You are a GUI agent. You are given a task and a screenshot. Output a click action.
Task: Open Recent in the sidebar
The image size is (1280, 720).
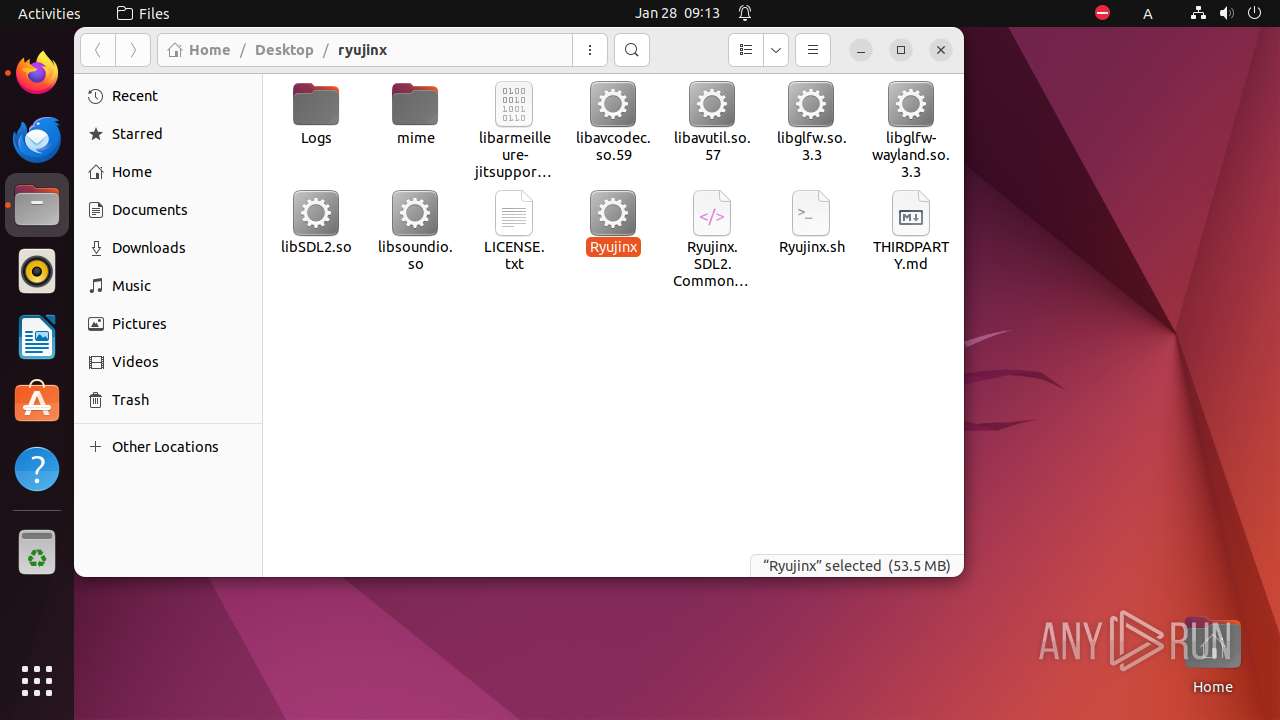coord(168,96)
